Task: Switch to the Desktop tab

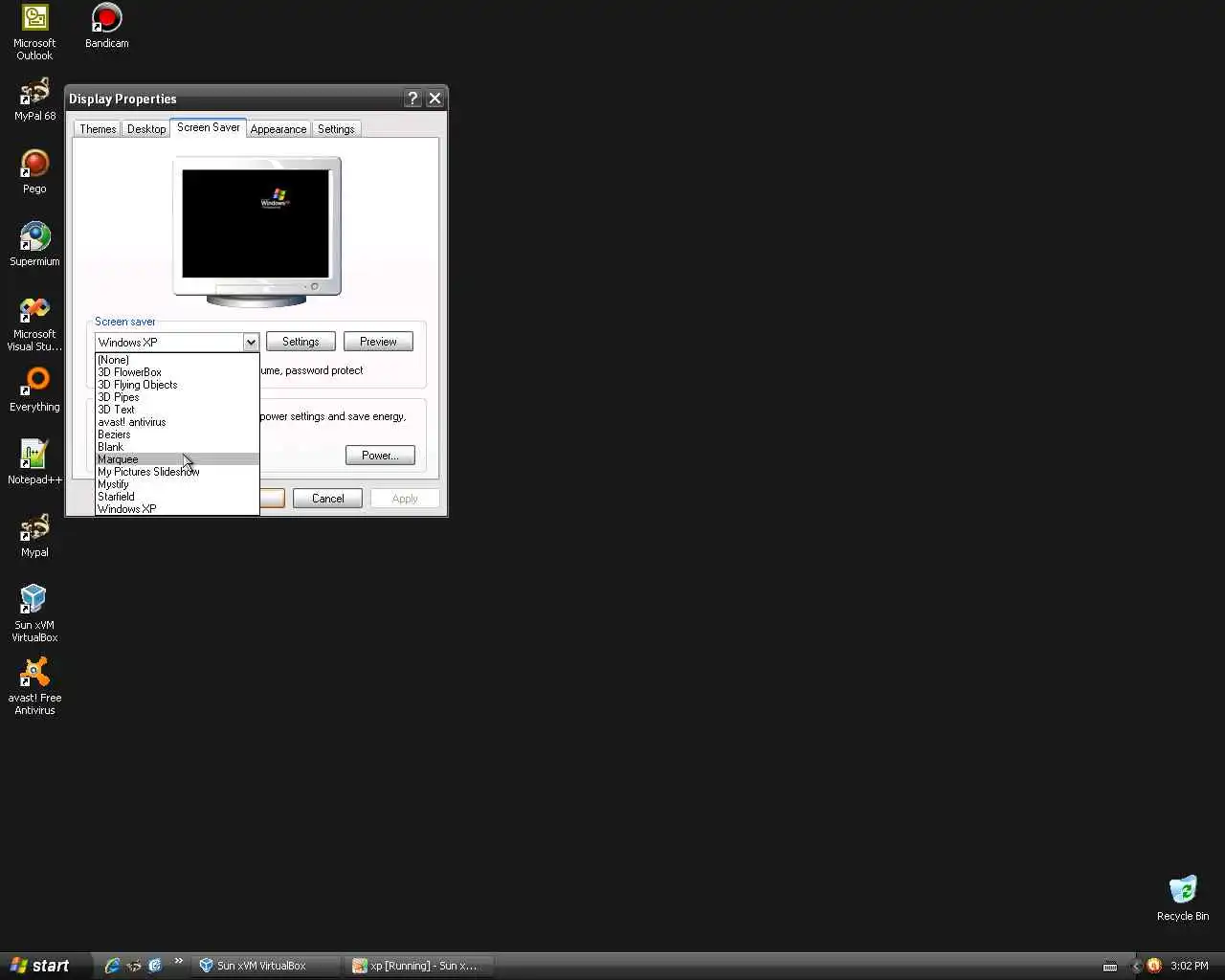Action: click(146, 129)
